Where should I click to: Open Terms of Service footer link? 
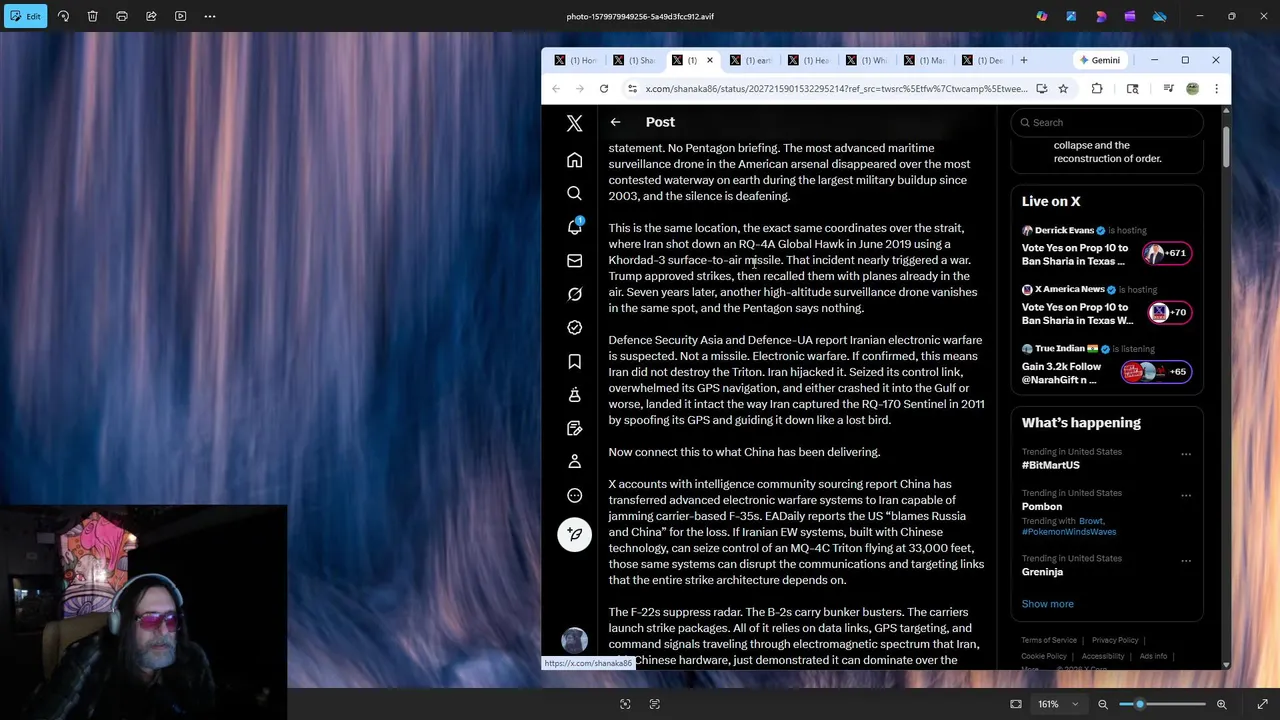1049,640
